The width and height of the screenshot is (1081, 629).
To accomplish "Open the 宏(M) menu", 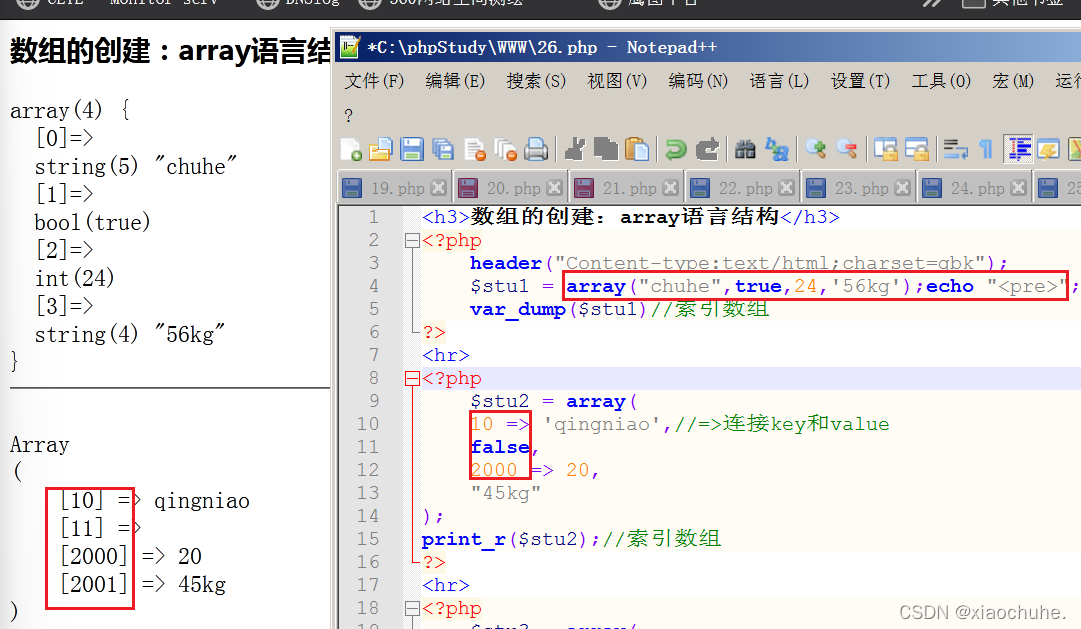I will click(1013, 81).
